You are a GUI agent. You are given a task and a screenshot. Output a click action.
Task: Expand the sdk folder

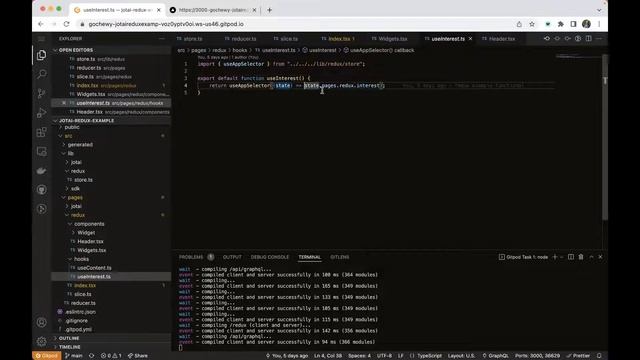76,189
